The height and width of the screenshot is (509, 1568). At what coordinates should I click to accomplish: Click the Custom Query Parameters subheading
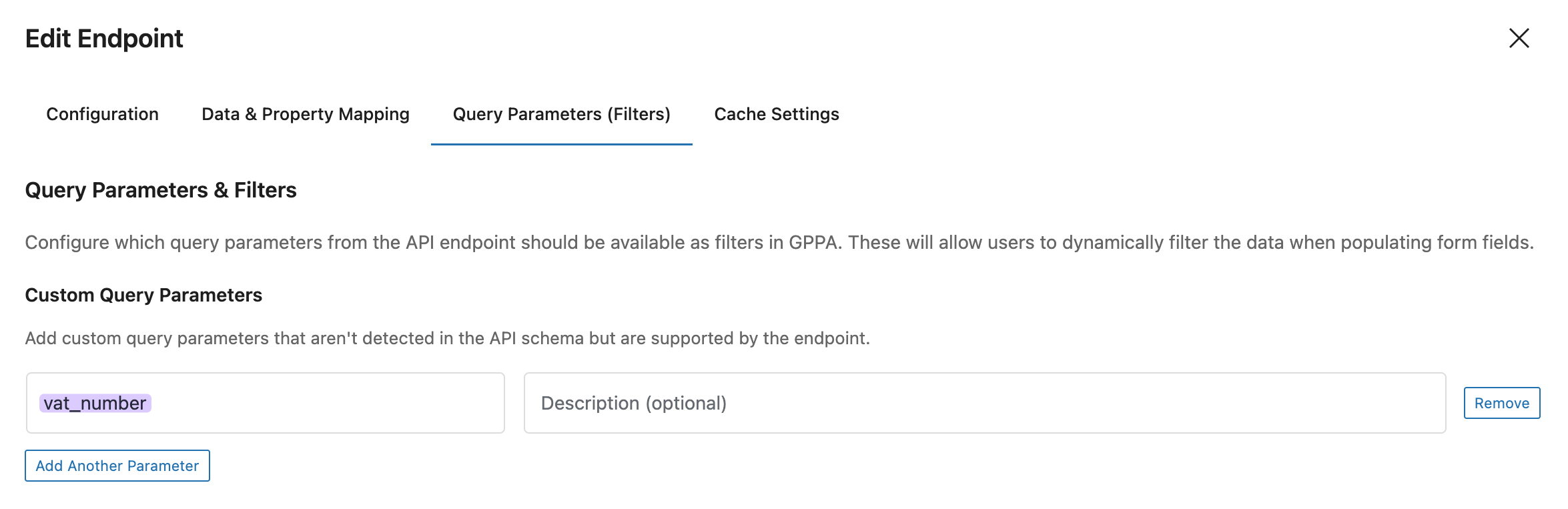point(143,295)
